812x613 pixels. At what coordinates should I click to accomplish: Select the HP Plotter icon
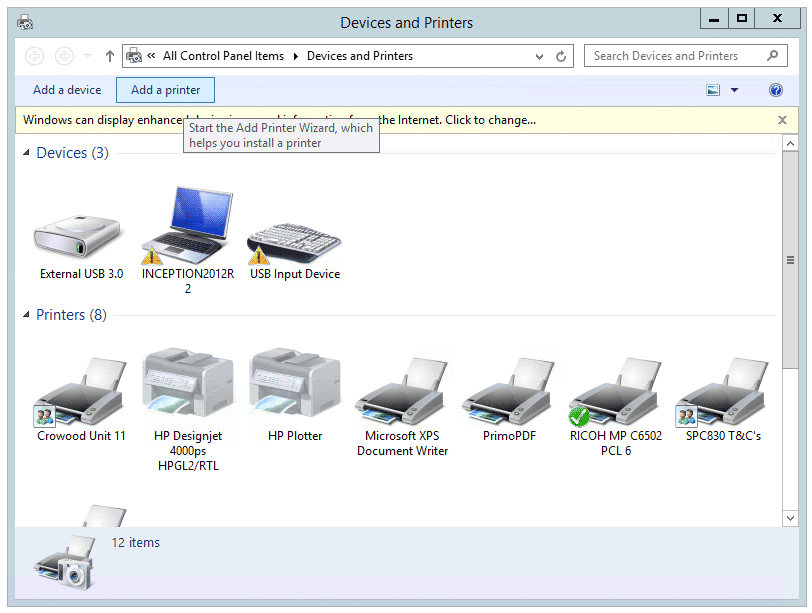point(295,390)
